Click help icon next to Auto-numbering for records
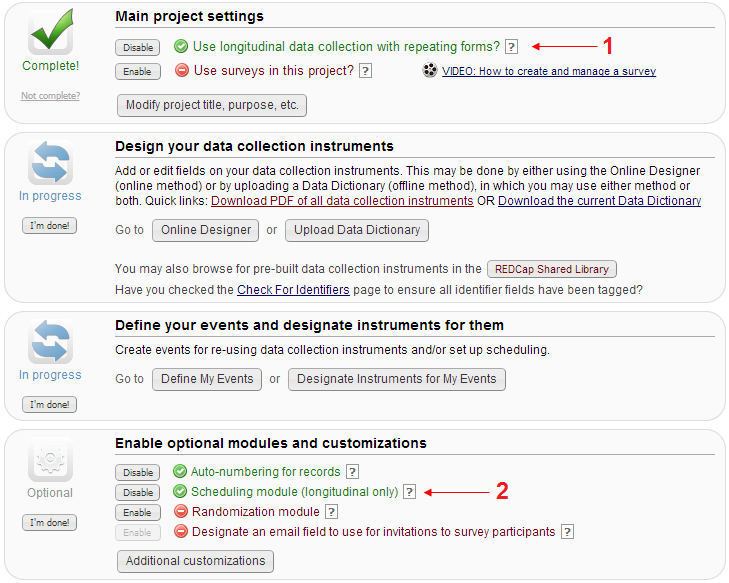This screenshot has height=583, width=729. pyautogui.click(x=352, y=472)
